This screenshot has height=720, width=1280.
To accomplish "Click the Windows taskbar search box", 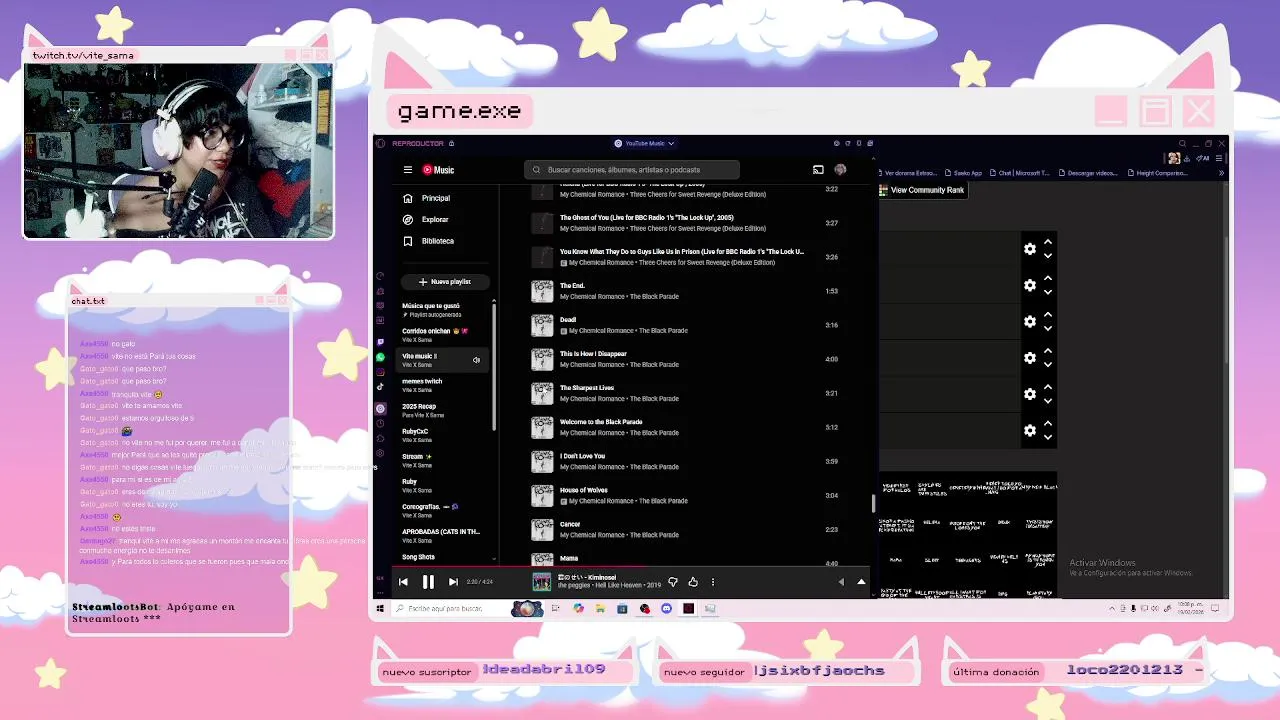I will (450, 608).
